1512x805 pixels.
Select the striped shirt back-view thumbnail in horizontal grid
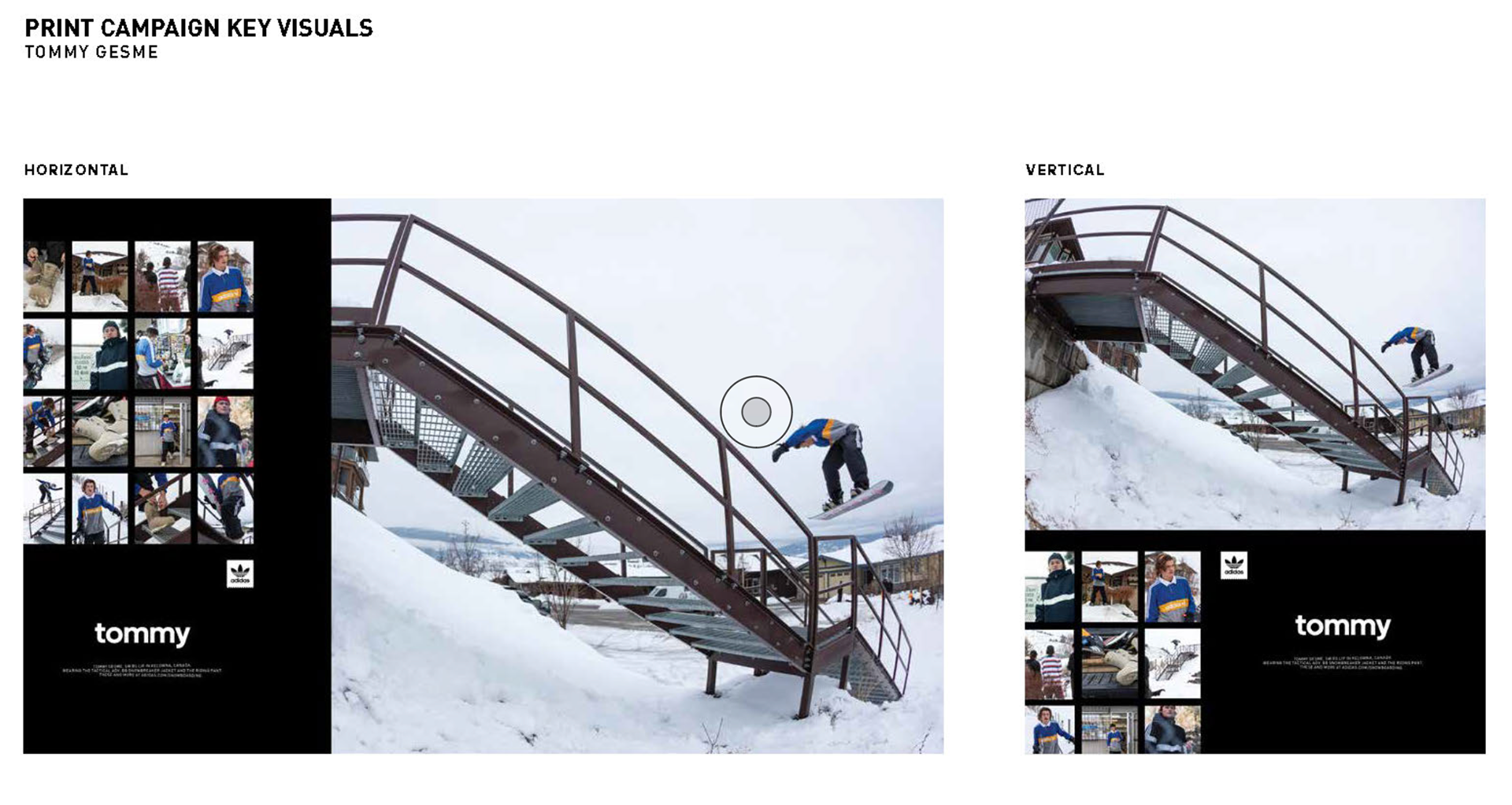(x=162, y=276)
